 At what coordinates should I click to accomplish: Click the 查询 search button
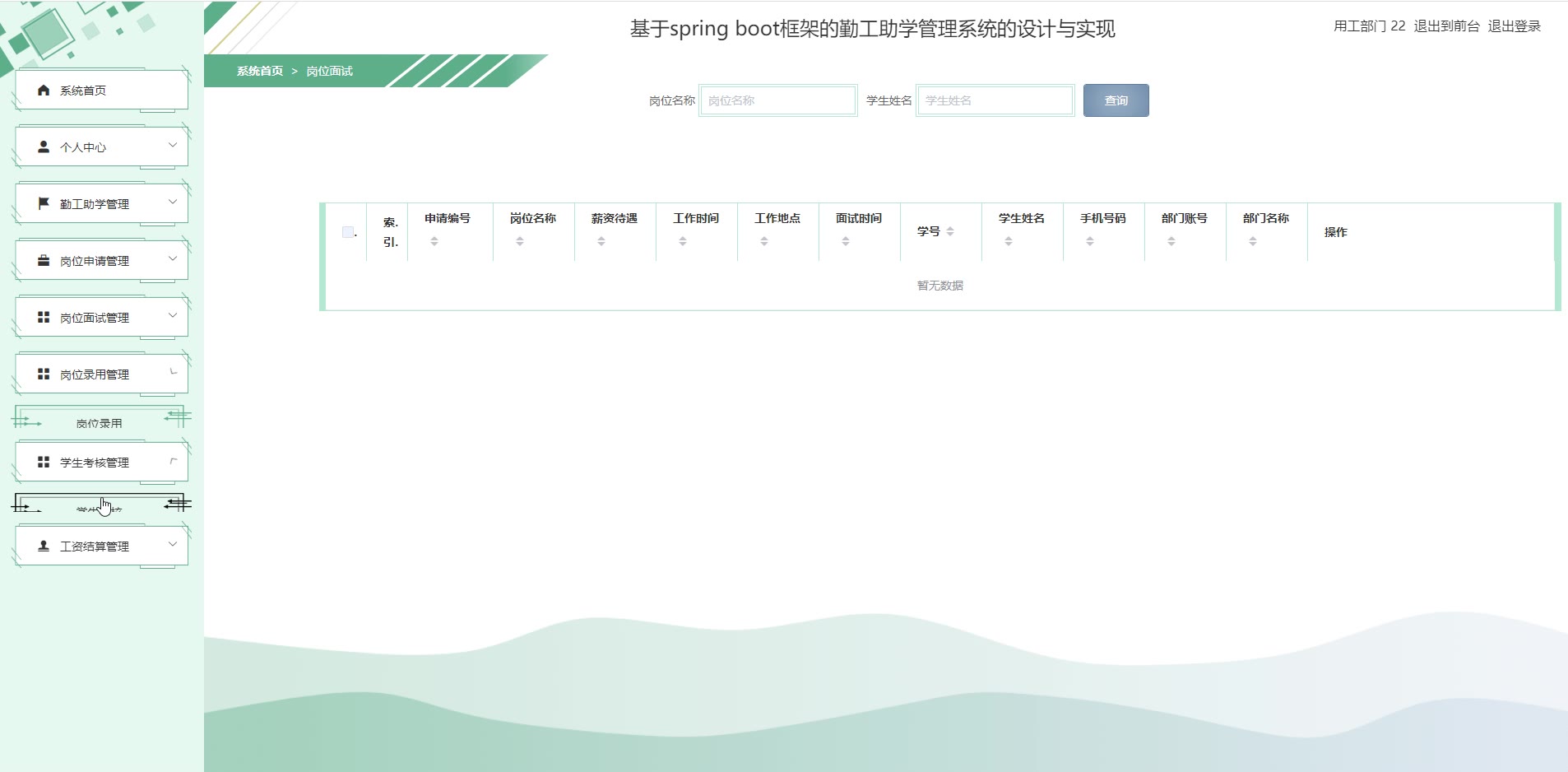(1116, 100)
